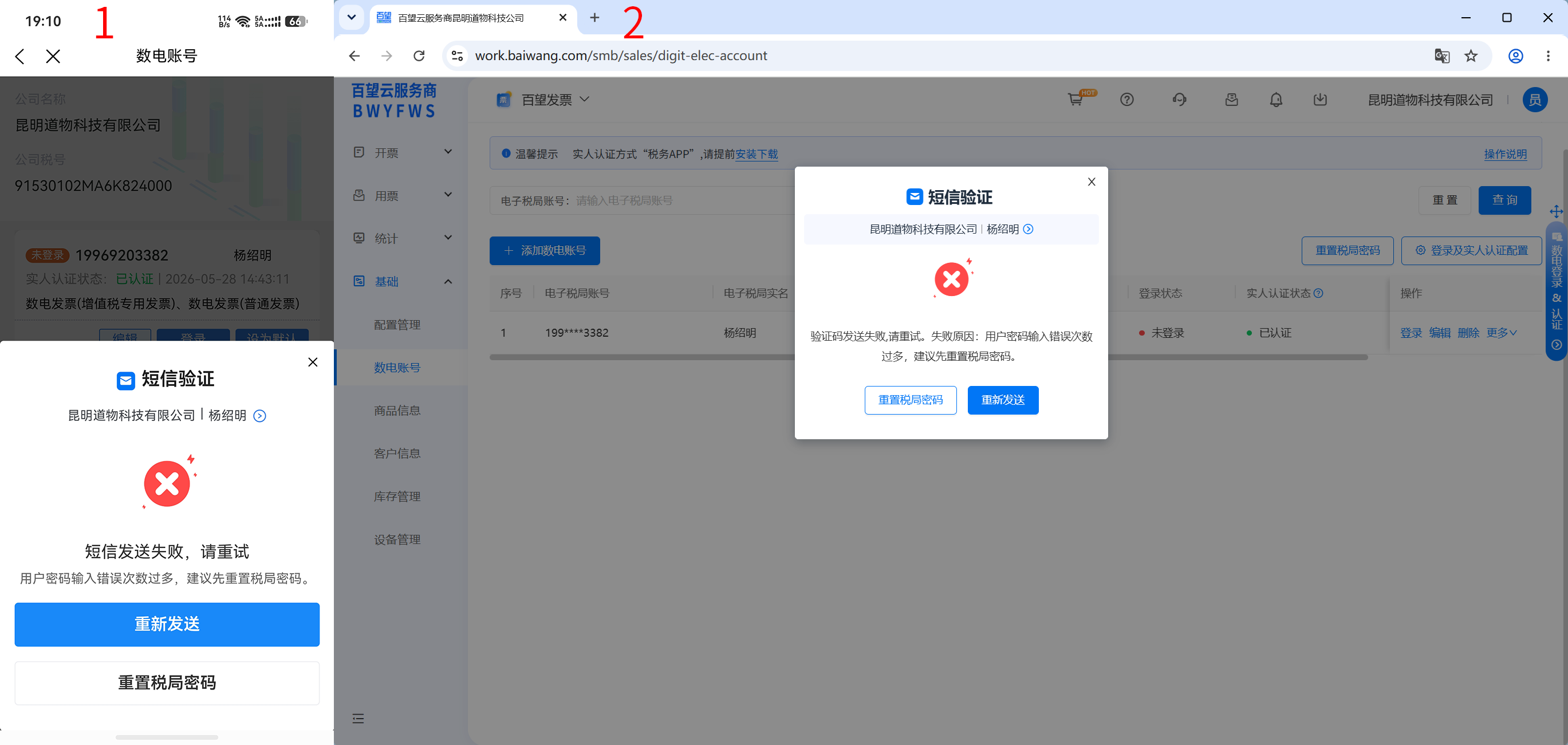Open the inbox tray icon in header
This screenshot has height=745, width=1568.
click(x=1231, y=100)
